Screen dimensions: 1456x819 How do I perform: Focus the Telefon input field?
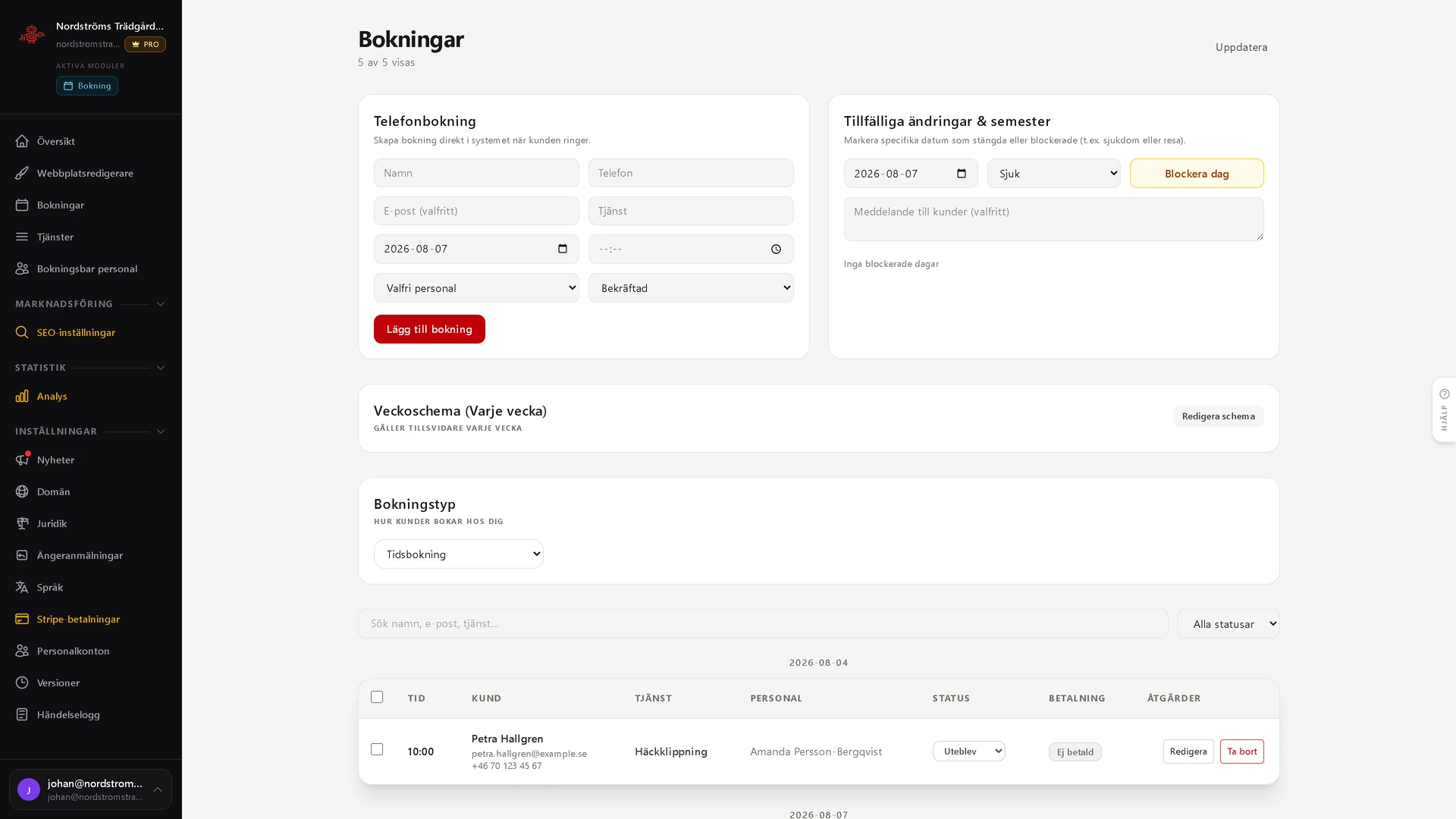(691, 173)
